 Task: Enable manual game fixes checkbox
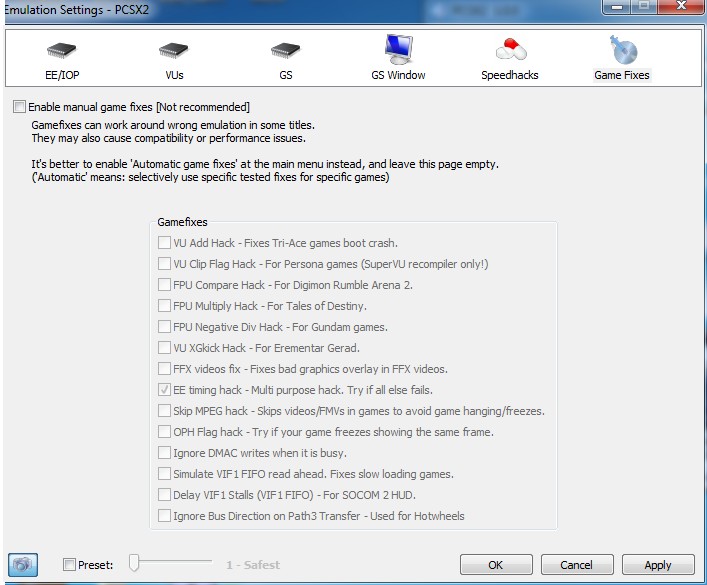[x=19, y=107]
